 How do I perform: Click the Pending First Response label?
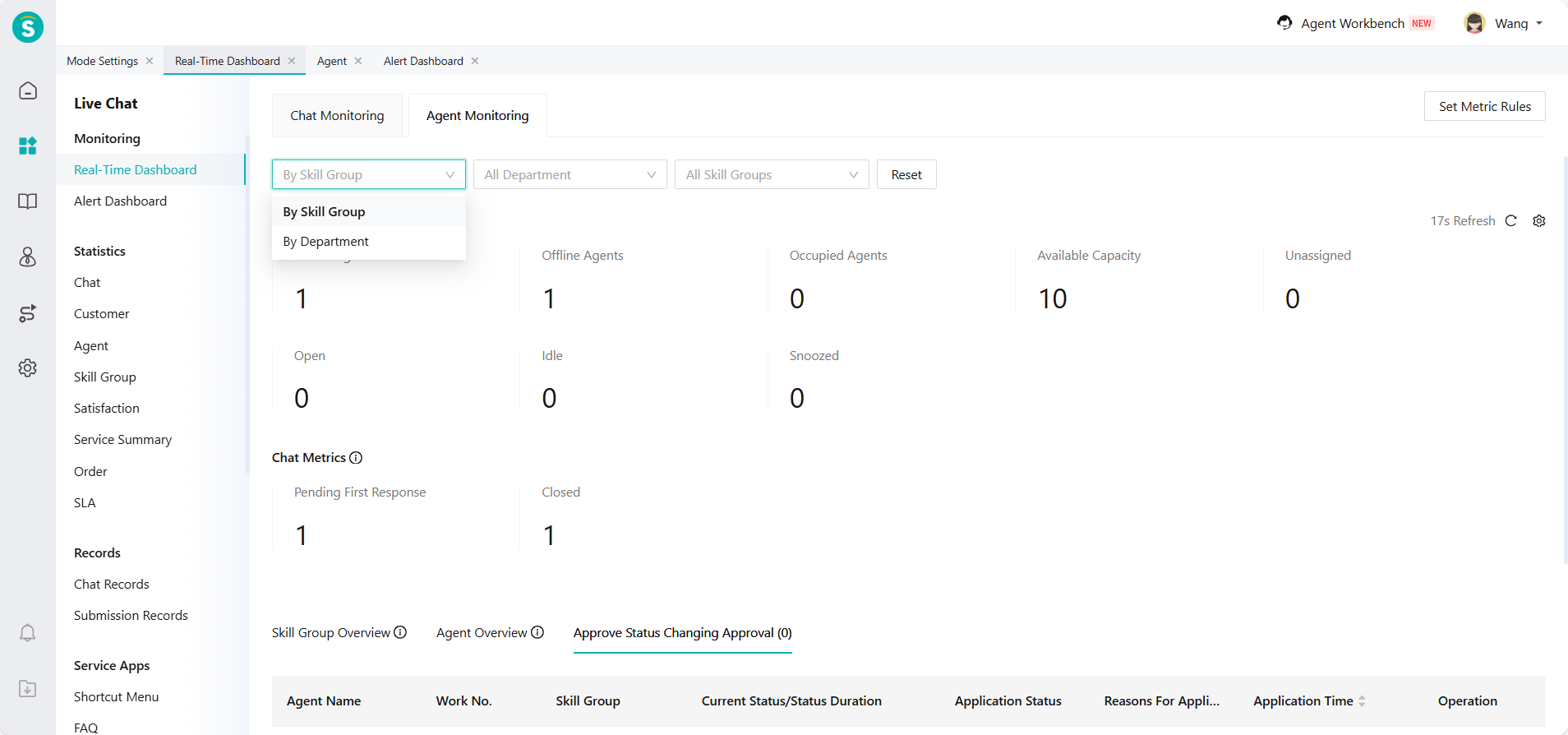tap(360, 492)
